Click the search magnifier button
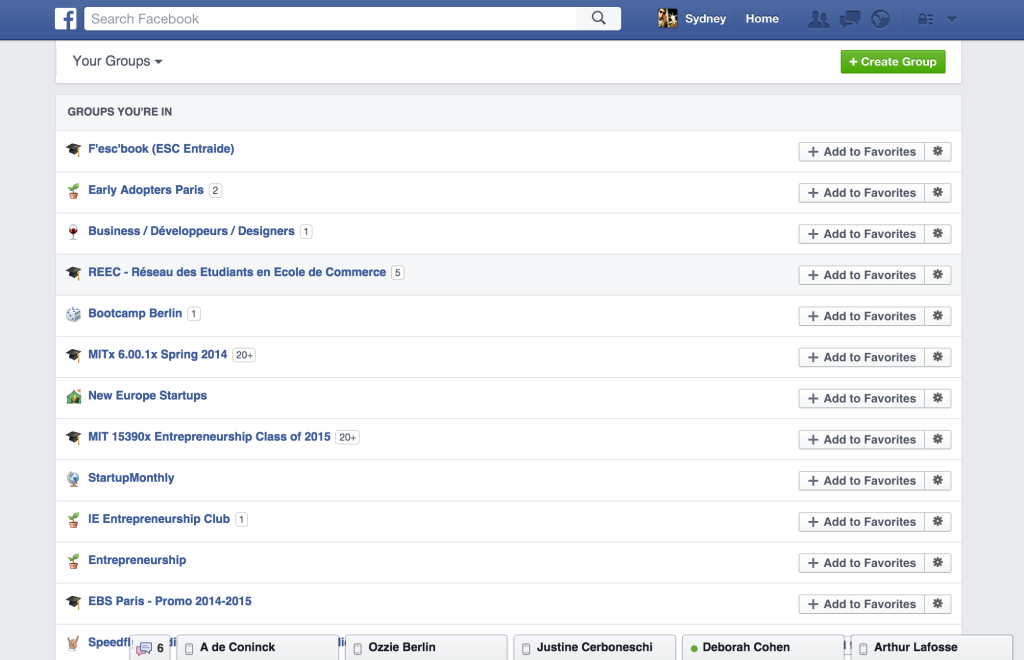Image resolution: width=1024 pixels, height=660 pixels. (x=598, y=18)
